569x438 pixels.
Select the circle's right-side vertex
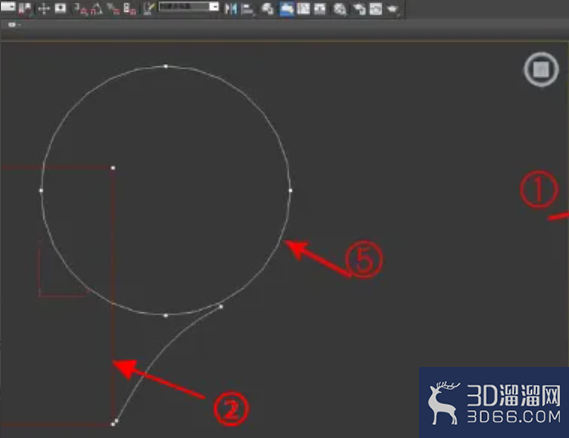tap(290, 191)
